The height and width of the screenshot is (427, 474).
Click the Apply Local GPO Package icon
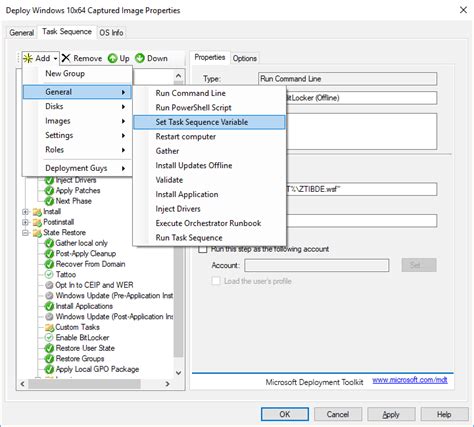[49, 369]
